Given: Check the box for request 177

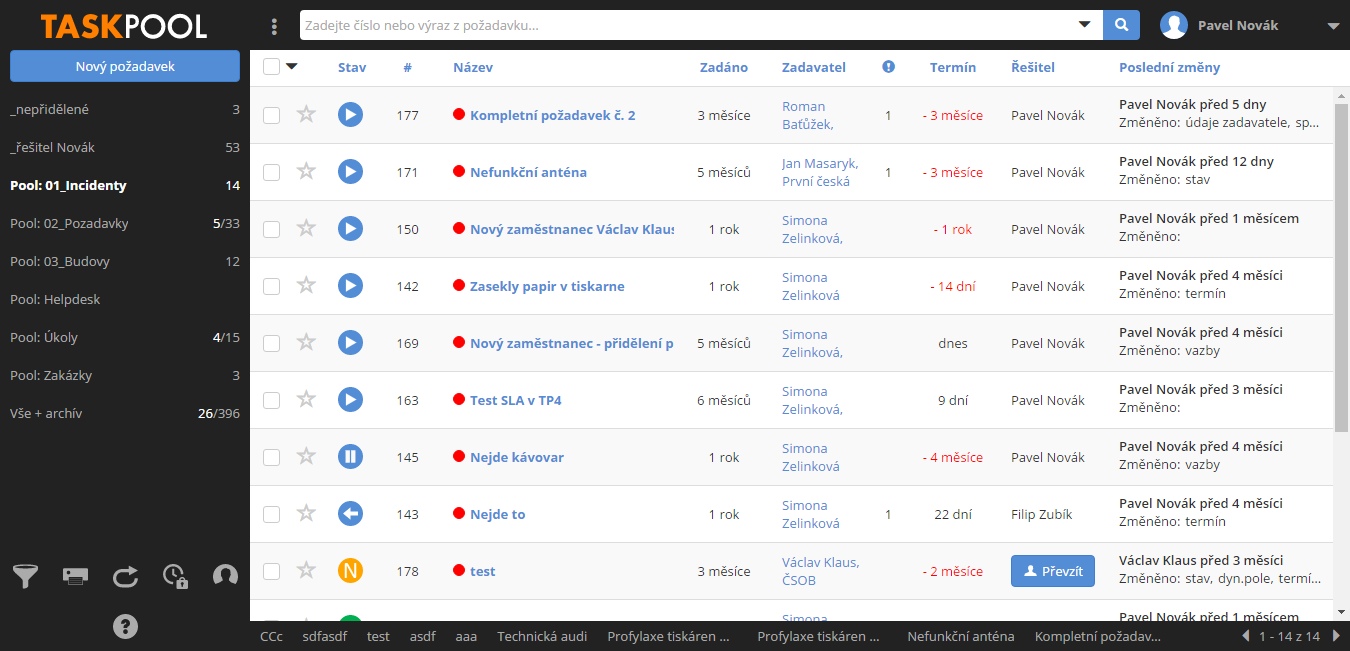Looking at the screenshot, I should coord(271,115).
